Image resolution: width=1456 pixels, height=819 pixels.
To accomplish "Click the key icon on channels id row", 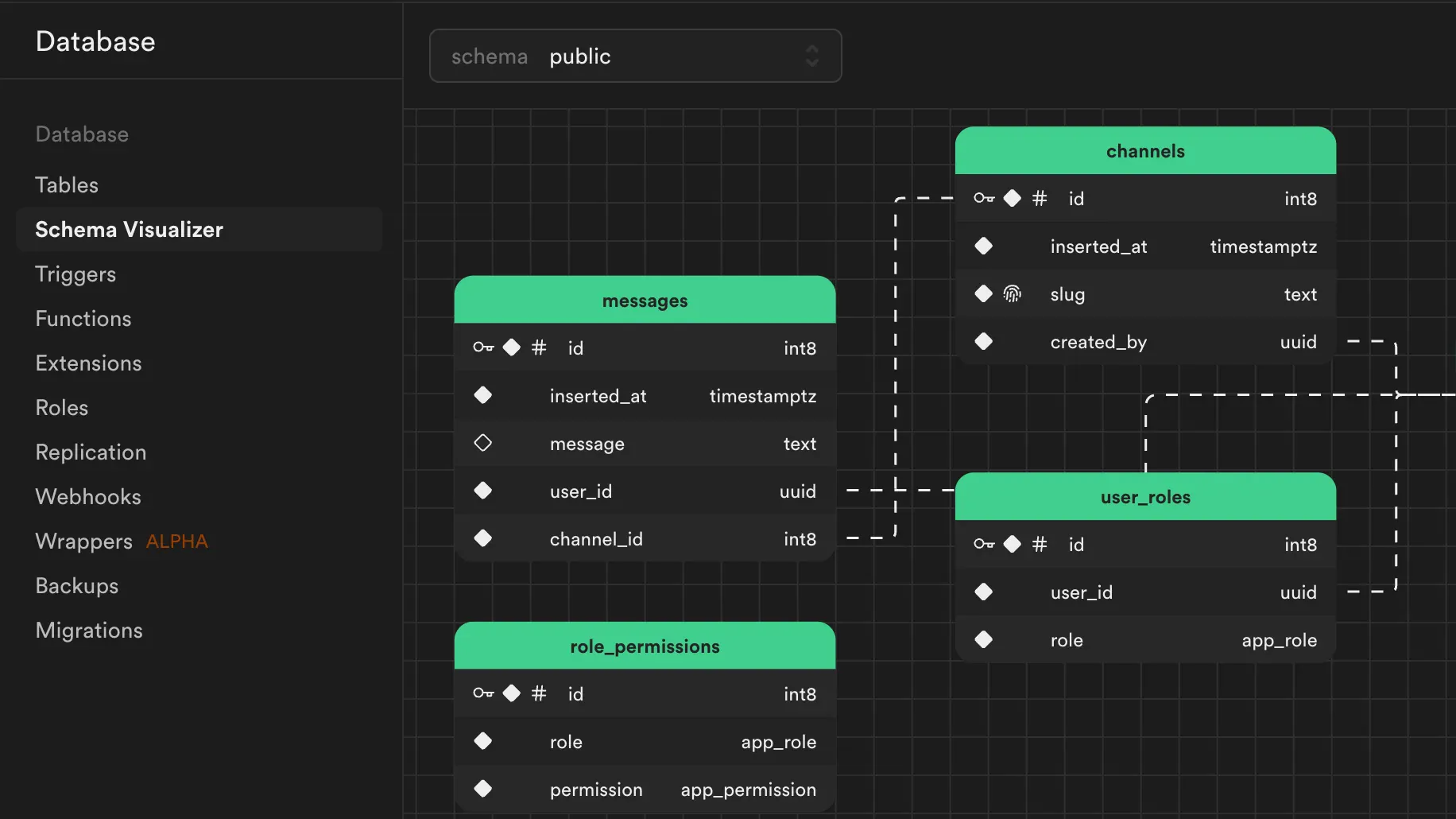I will coord(984,198).
